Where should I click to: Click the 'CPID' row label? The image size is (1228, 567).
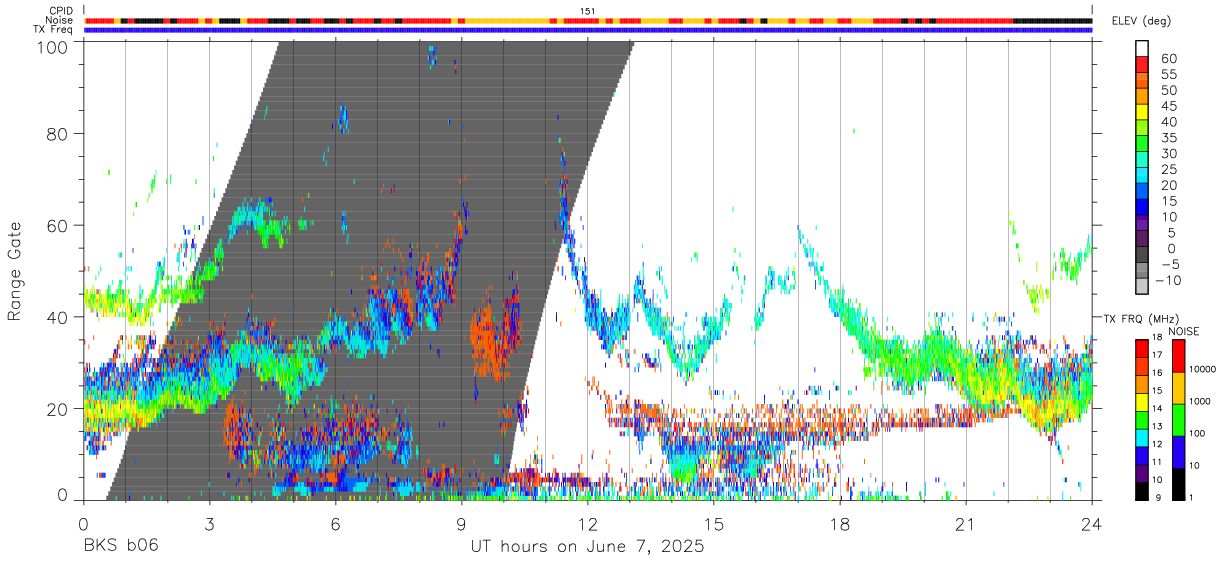[x=61, y=10]
